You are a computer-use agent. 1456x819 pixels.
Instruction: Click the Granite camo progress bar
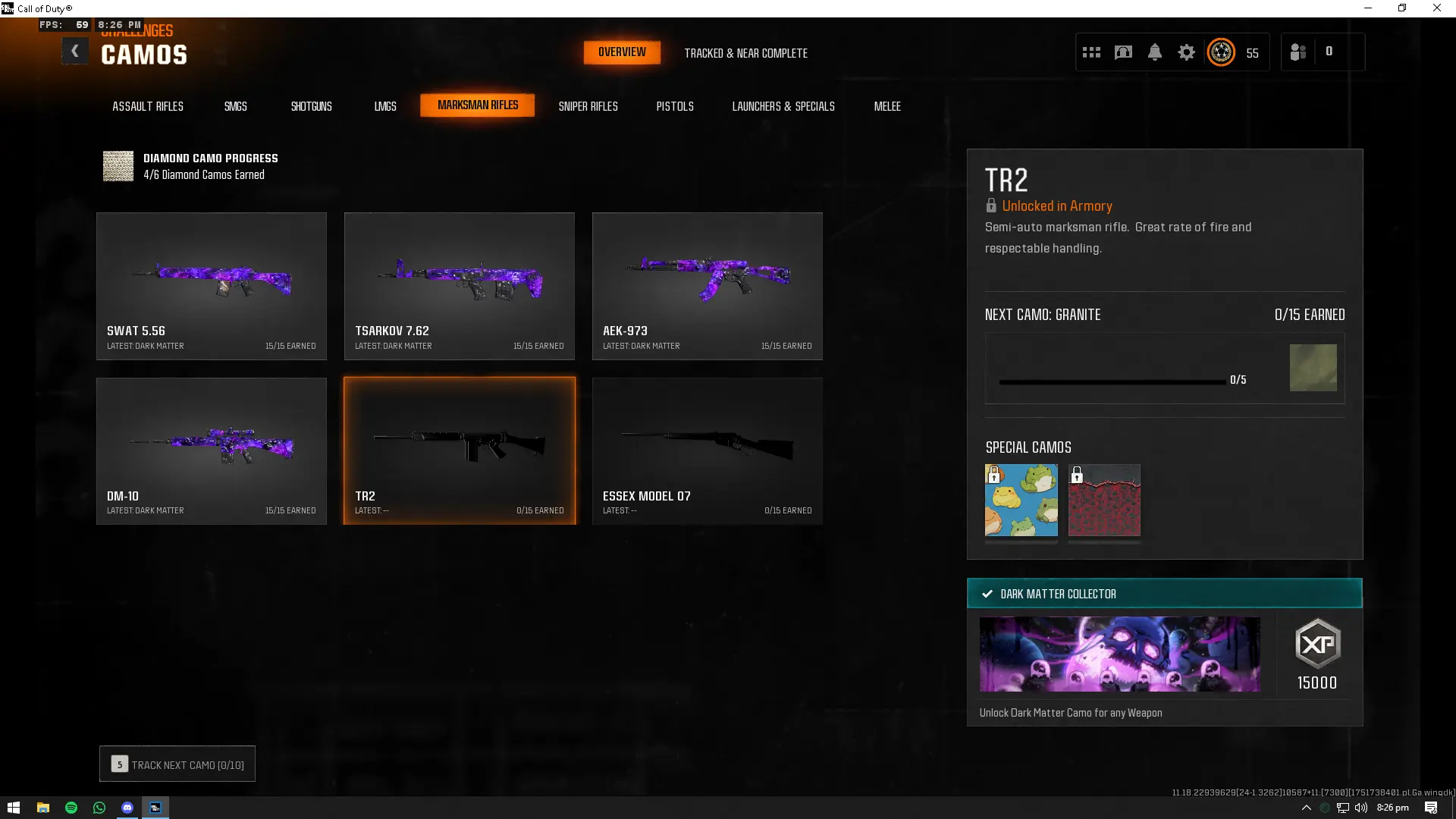[1112, 381]
